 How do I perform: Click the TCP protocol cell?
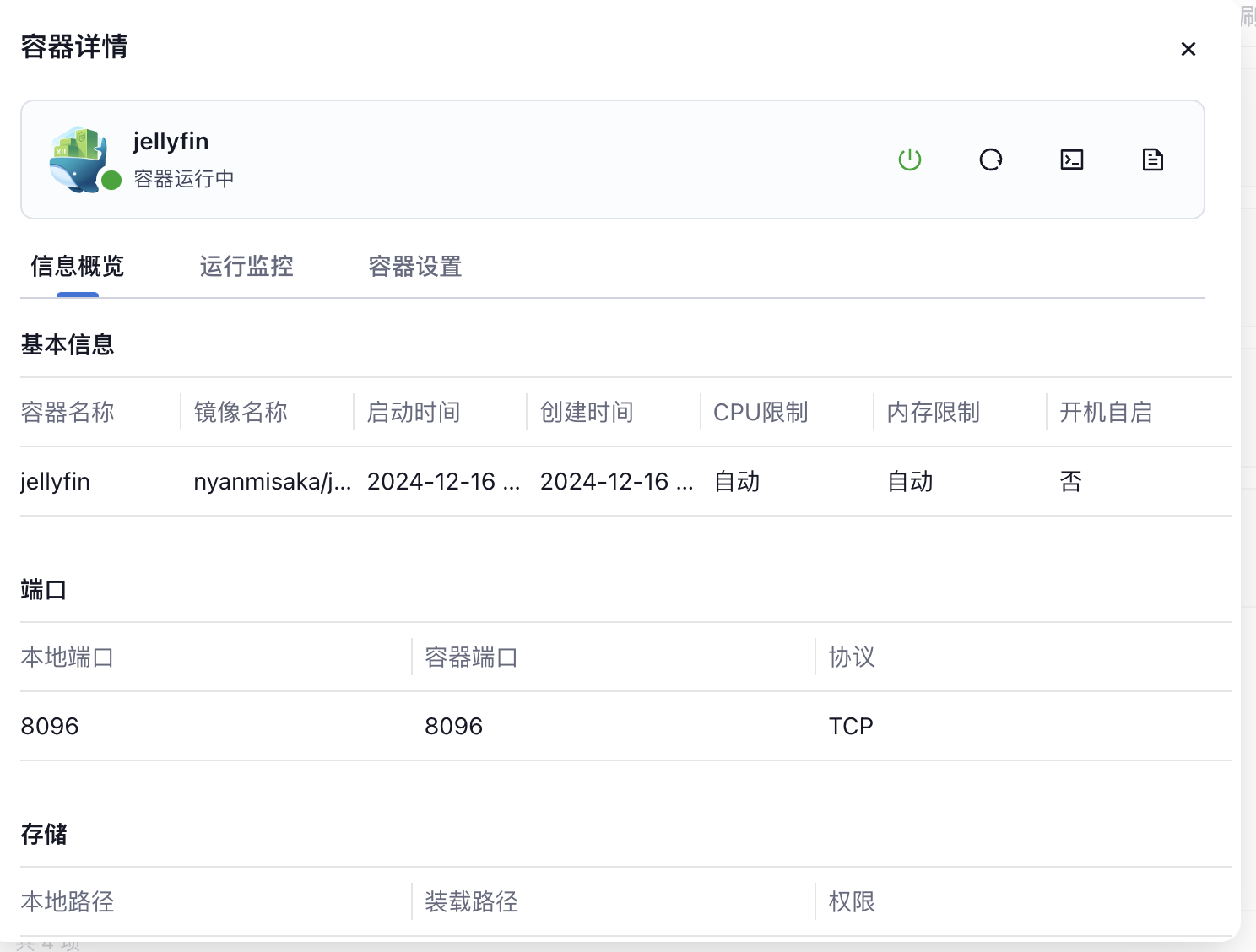[851, 726]
